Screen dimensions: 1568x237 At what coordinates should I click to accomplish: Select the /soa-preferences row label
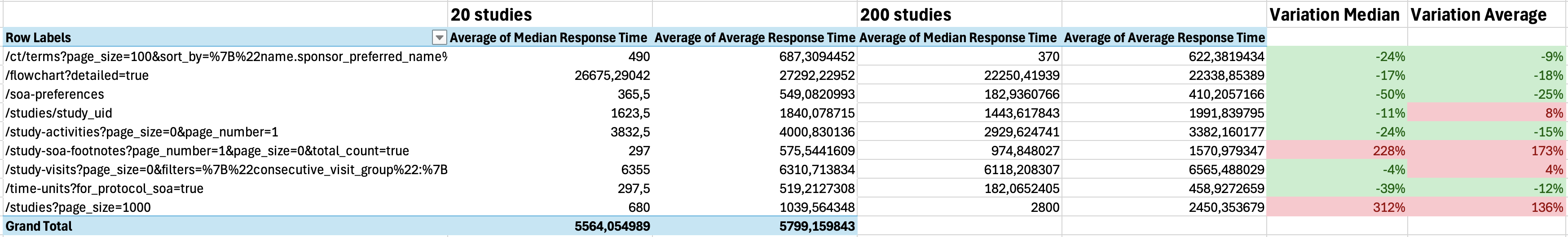[x=55, y=94]
